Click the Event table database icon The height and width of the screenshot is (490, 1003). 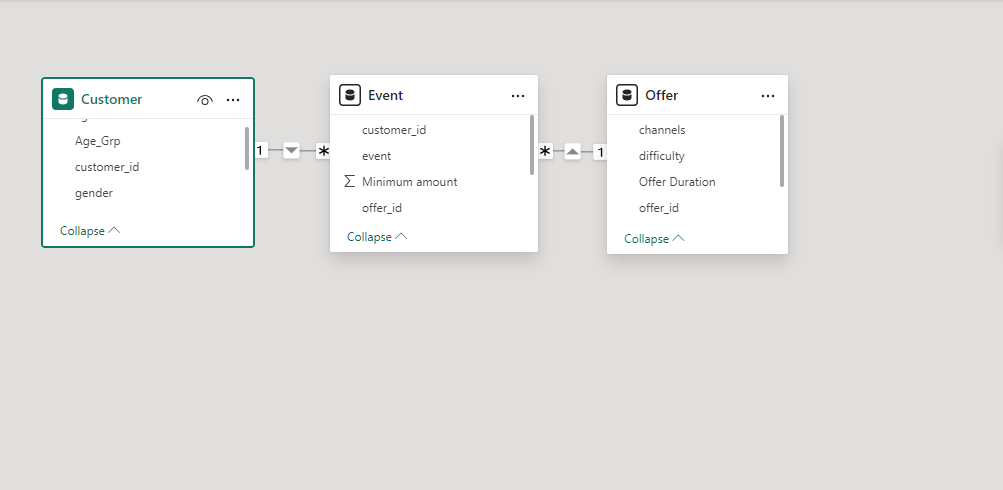pos(350,95)
